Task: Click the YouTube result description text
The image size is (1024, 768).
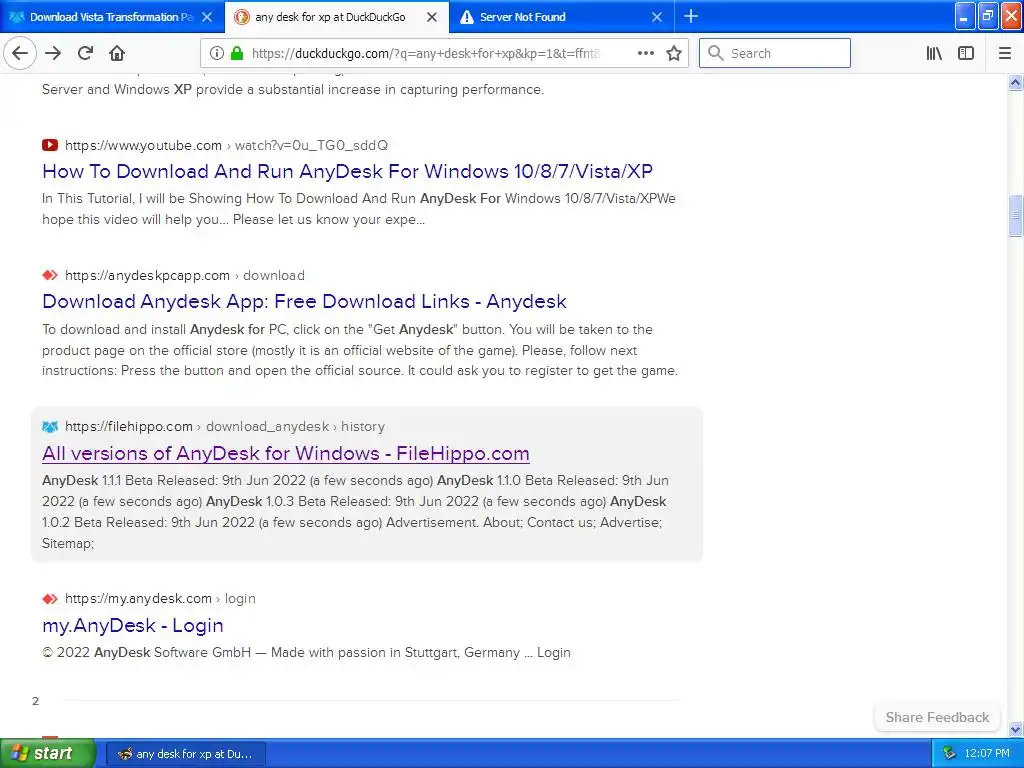Action: pyautogui.click(x=359, y=209)
